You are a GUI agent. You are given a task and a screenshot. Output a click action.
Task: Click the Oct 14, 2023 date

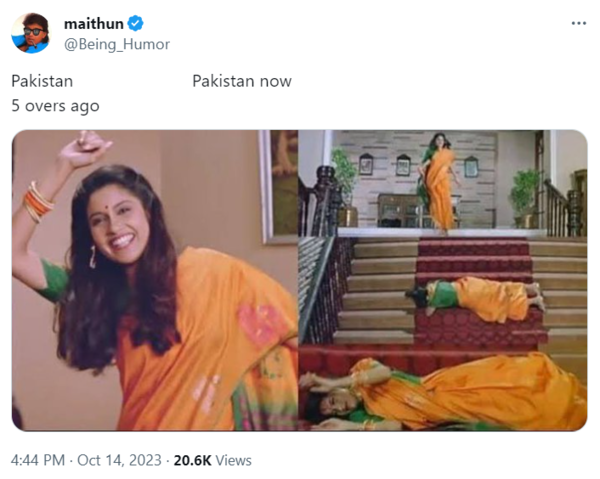[x=118, y=460]
